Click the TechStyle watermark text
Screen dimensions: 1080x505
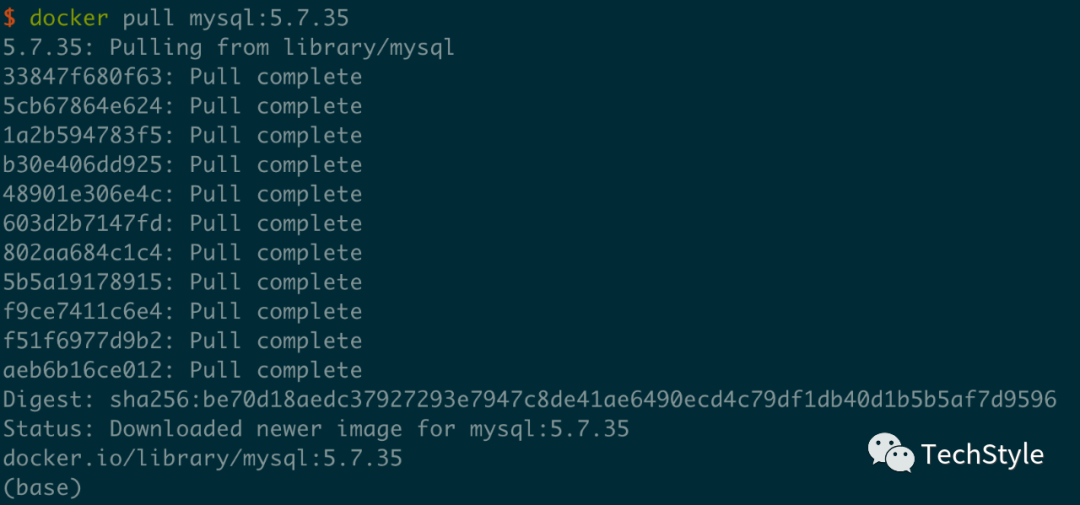click(x=982, y=455)
